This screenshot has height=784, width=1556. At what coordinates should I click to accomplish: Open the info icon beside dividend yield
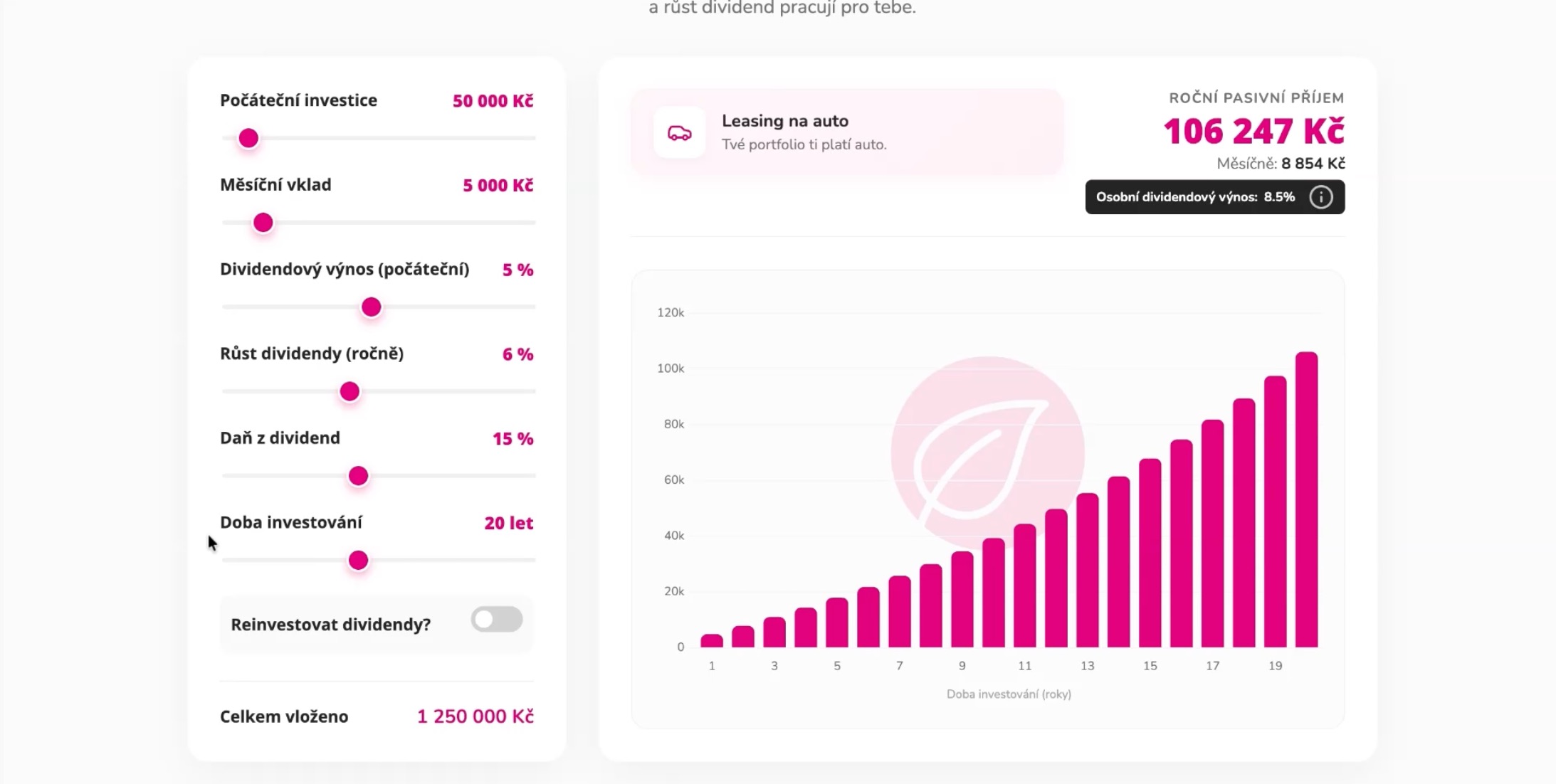pyautogui.click(x=1320, y=197)
